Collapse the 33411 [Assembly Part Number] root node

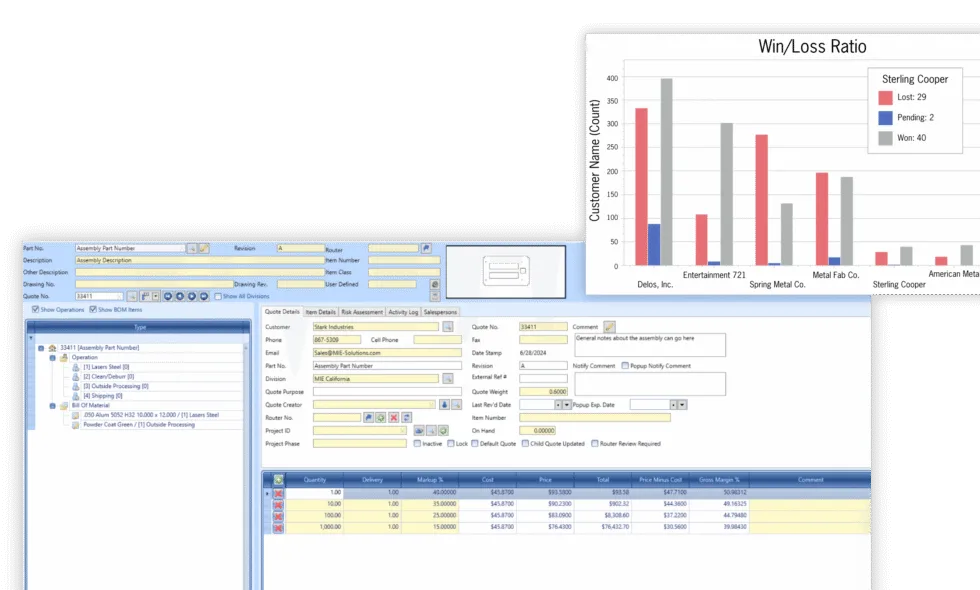[41, 348]
